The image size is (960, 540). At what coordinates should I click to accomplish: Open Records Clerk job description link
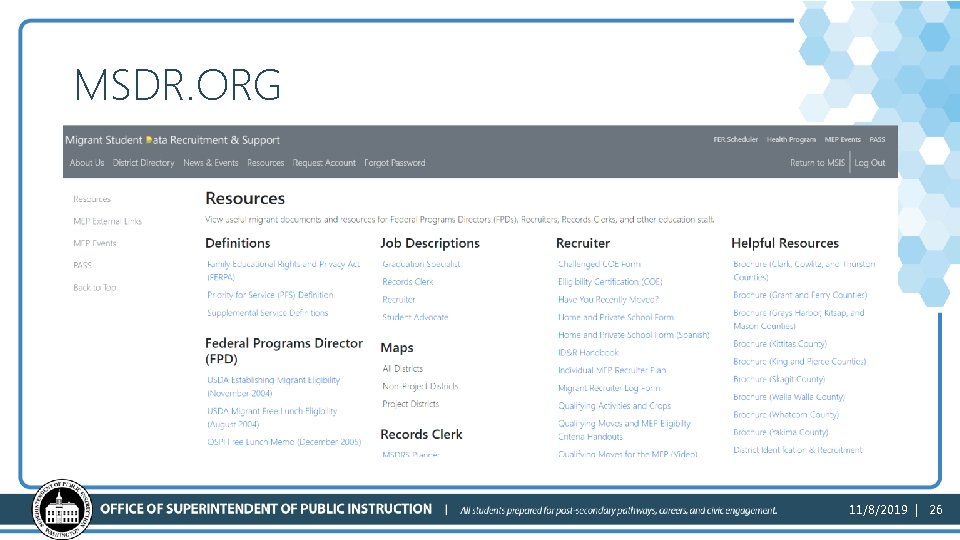point(407,282)
